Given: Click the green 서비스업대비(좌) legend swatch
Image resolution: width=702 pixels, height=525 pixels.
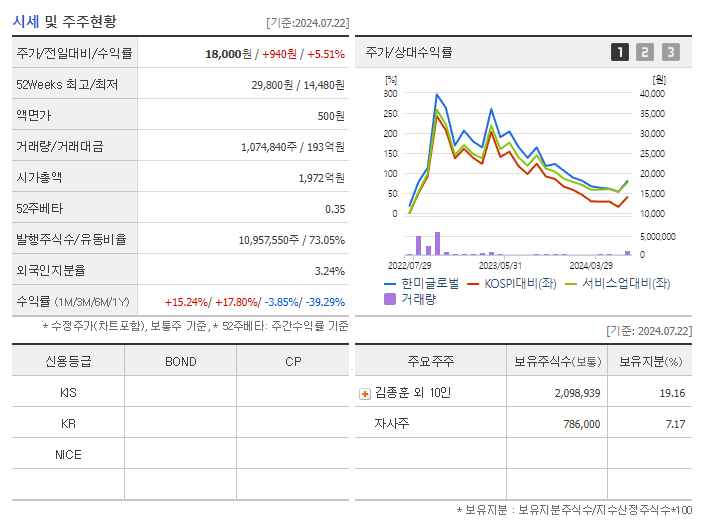Looking at the screenshot, I should [571, 284].
